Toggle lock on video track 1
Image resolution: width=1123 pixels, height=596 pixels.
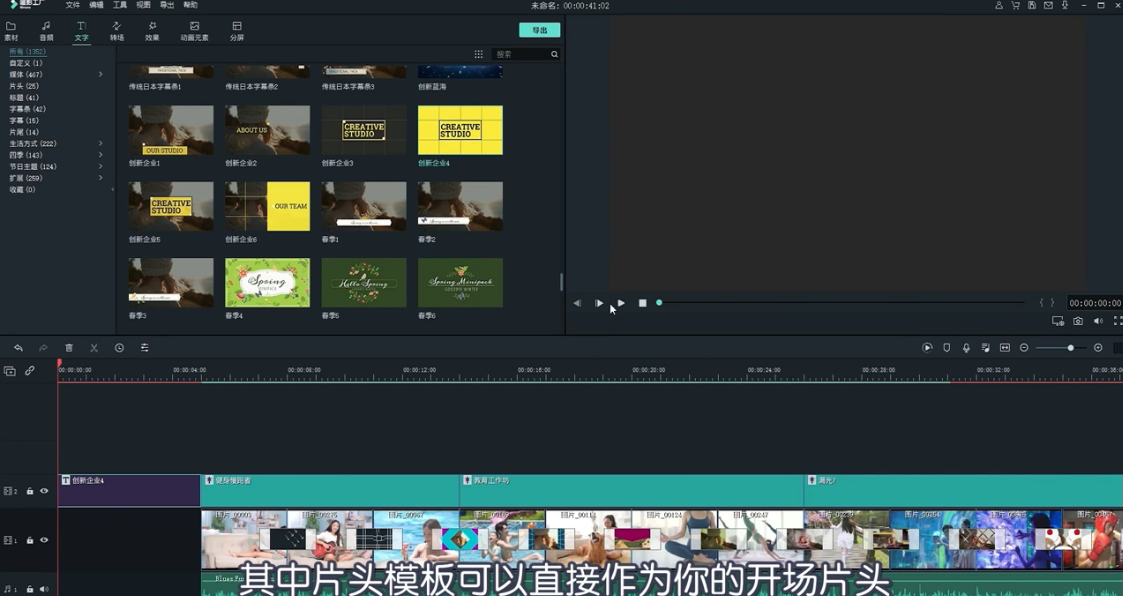(x=30, y=540)
